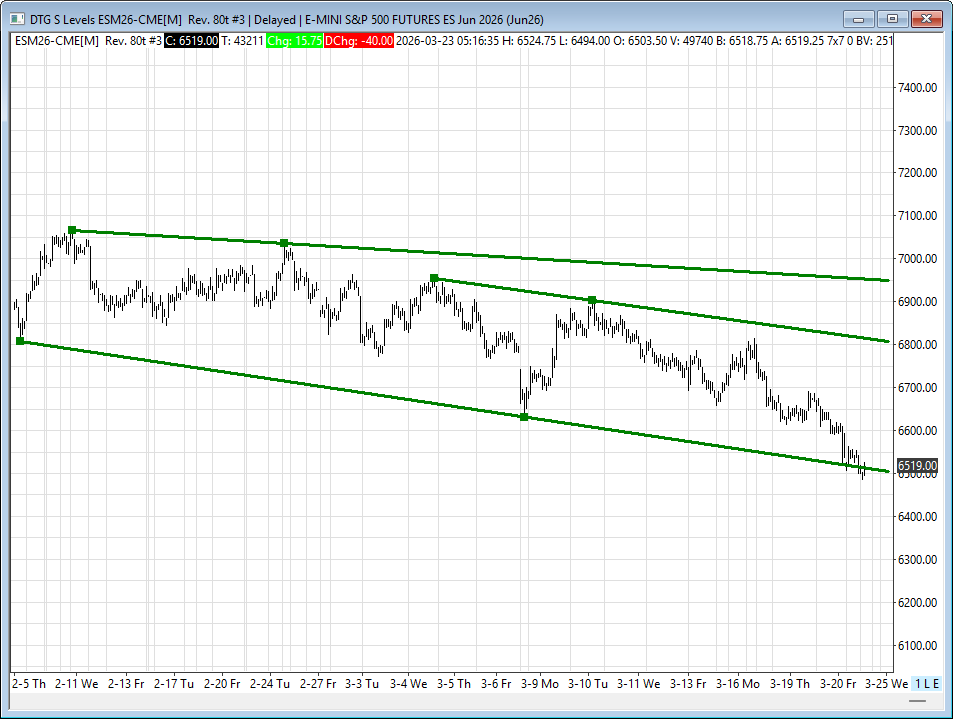Click the 6519.00 current price marker on scale
Image resolution: width=953 pixels, height=719 pixels.
coord(916,466)
